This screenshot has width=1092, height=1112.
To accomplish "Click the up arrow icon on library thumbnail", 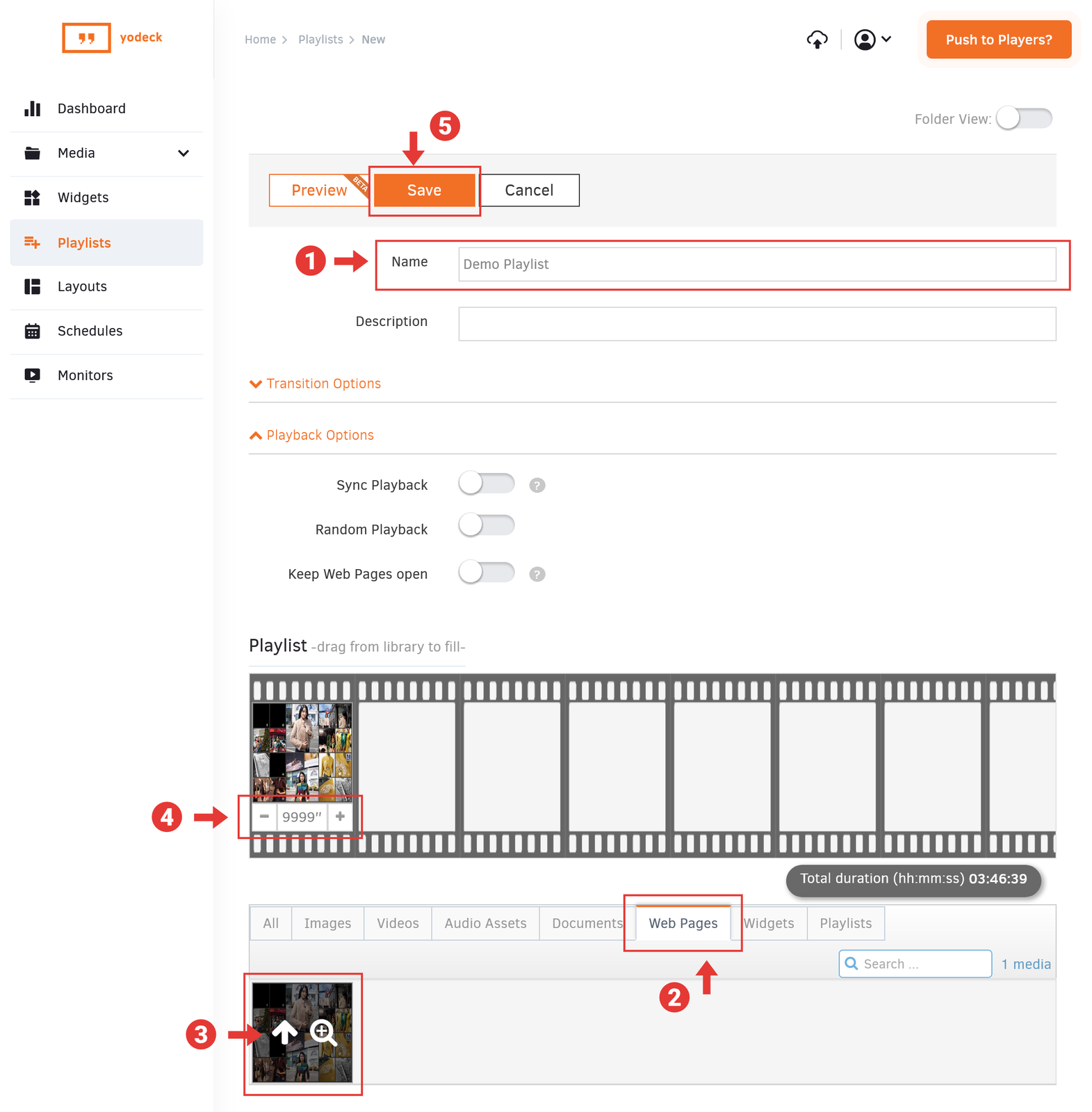I will pyautogui.click(x=284, y=1033).
